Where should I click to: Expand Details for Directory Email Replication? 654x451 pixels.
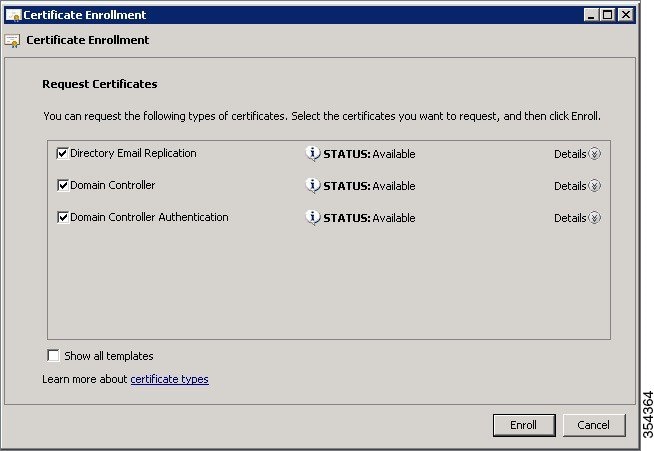coord(577,154)
